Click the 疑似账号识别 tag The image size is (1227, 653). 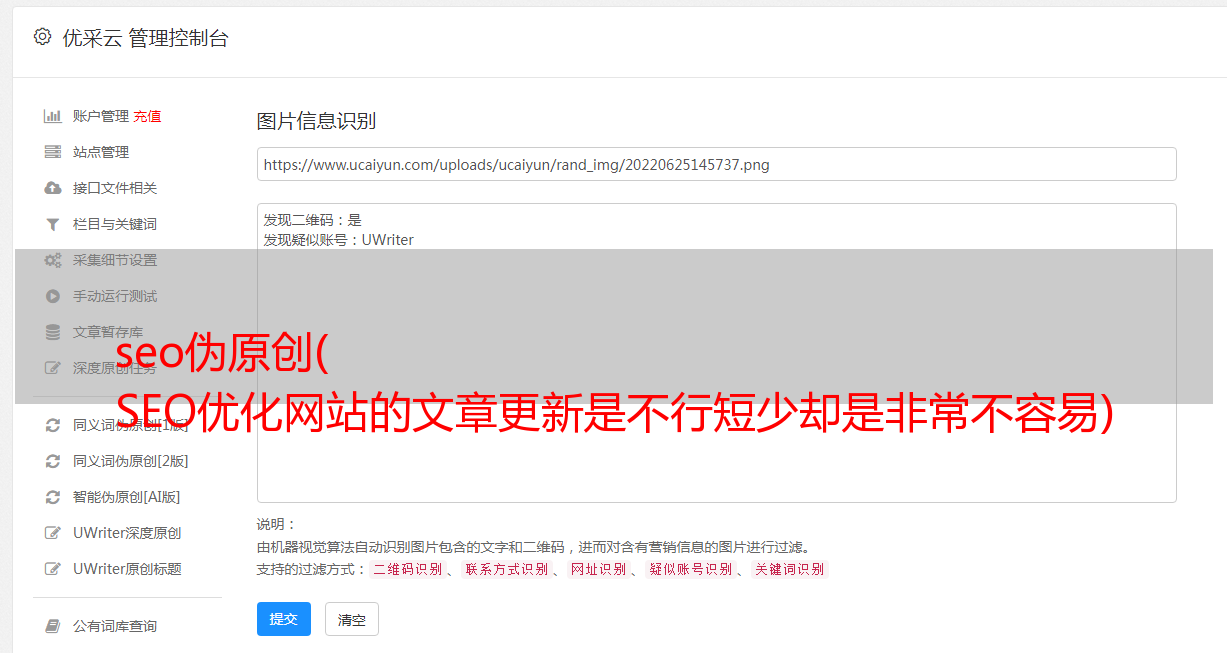click(691, 569)
